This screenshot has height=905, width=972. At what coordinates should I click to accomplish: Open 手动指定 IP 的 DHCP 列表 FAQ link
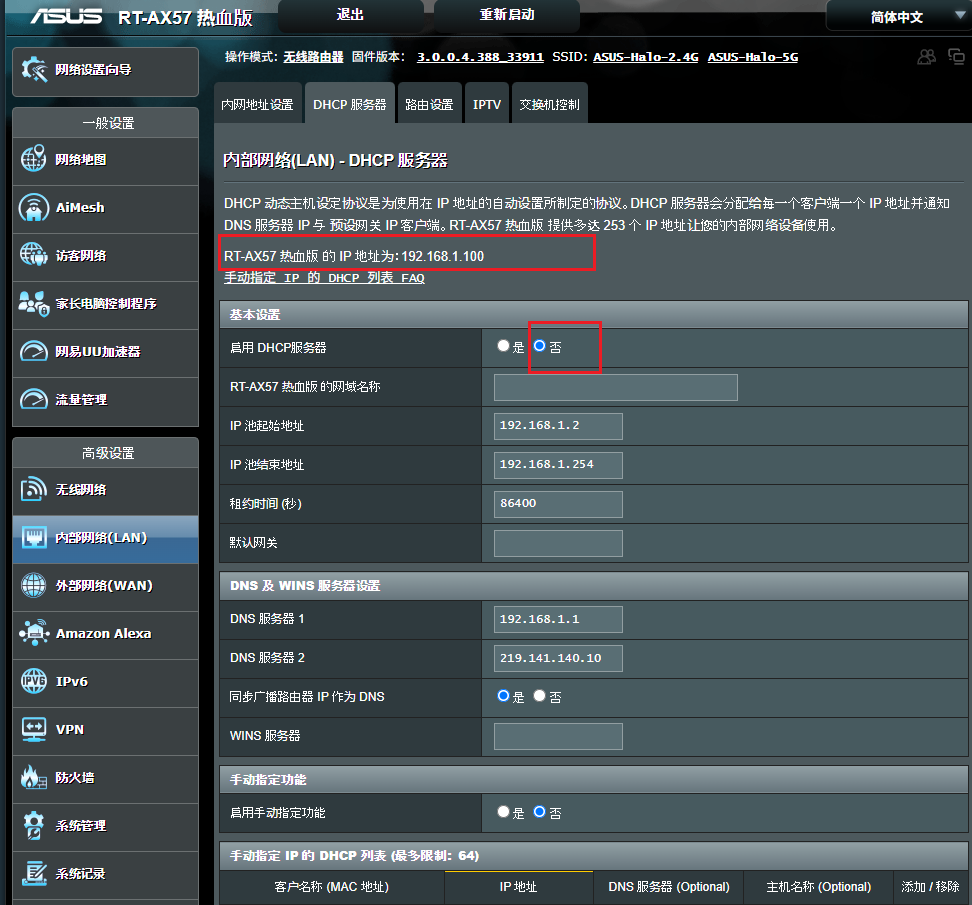click(x=324, y=278)
